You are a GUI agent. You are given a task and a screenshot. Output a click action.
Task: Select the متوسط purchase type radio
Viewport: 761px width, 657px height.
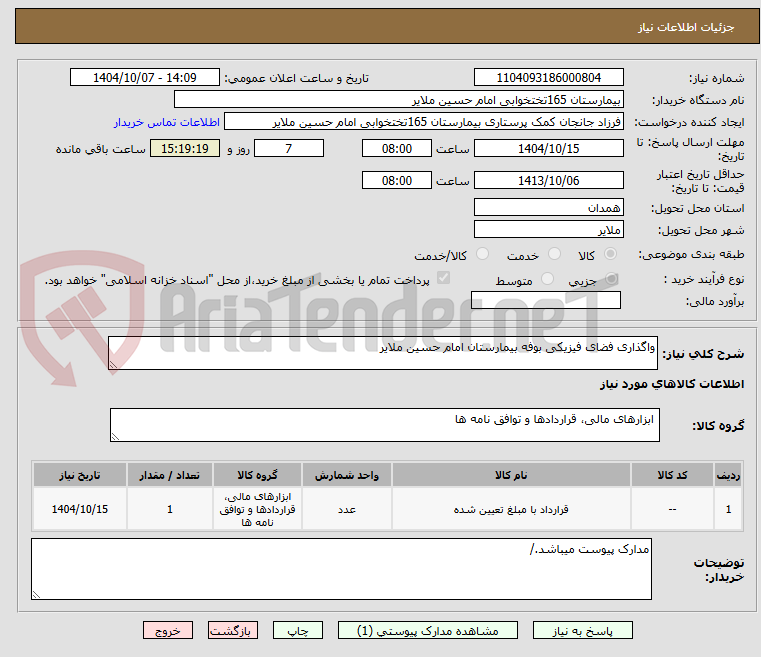click(x=547, y=279)
